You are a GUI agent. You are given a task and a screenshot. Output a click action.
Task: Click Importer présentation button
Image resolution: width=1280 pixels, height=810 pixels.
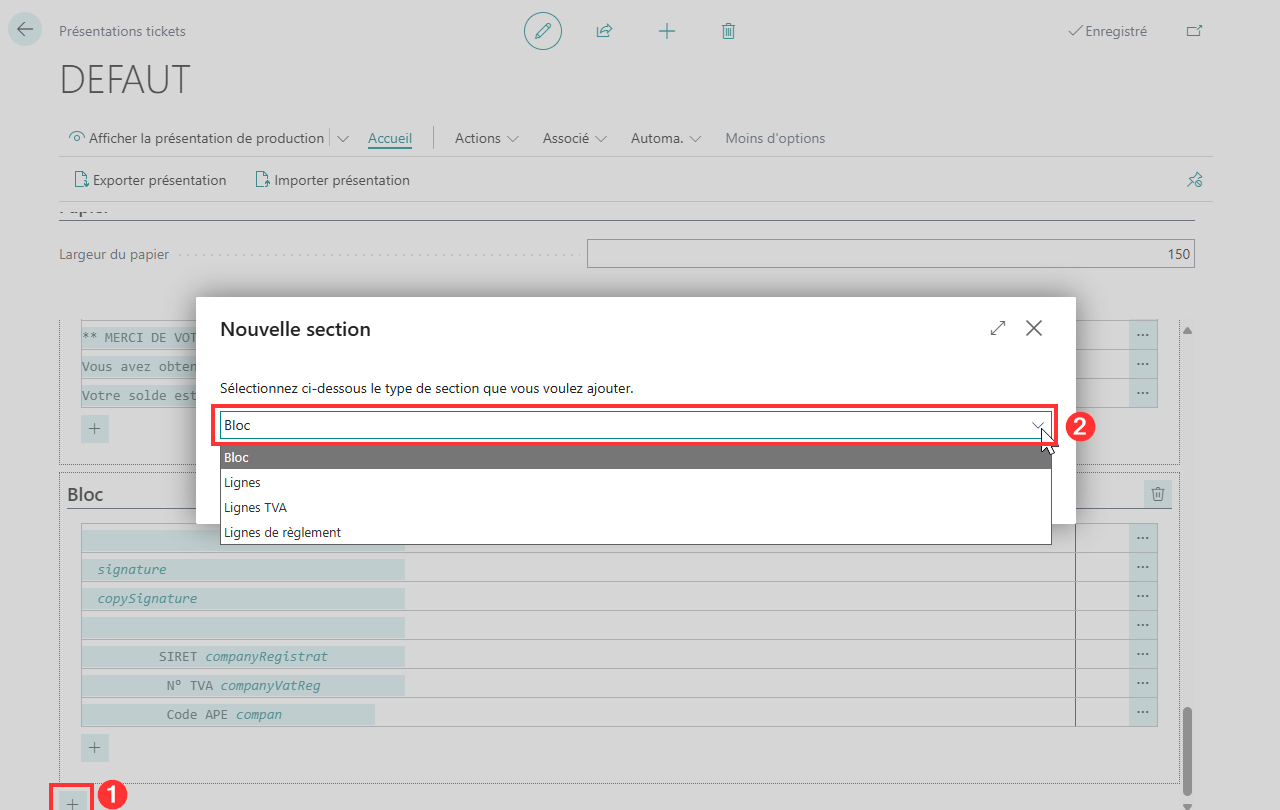point(333,180)
